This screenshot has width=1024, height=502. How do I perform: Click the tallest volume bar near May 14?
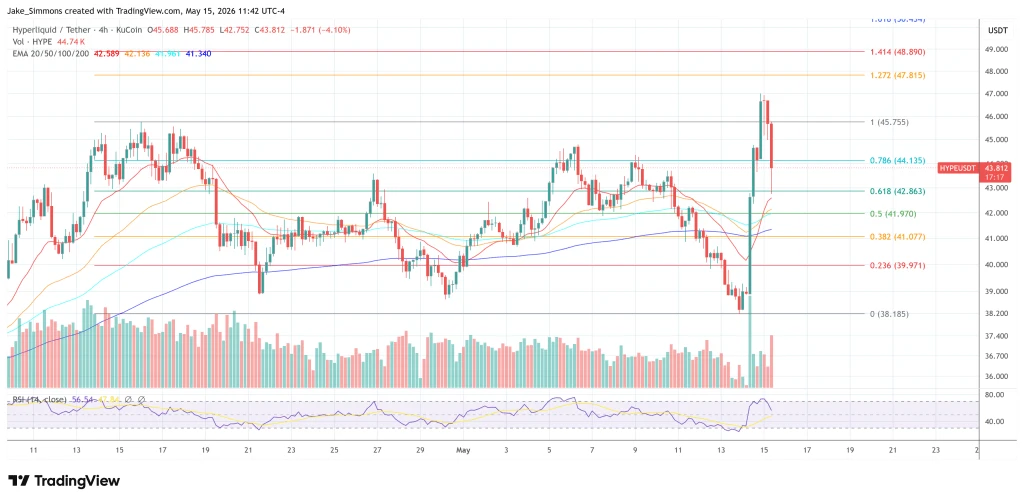(750, 341)
